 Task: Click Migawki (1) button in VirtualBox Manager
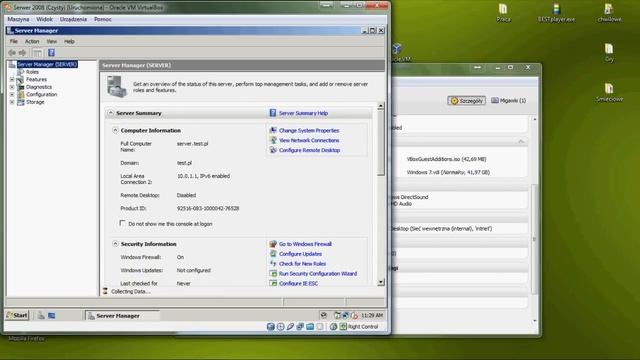click(509, 100)
